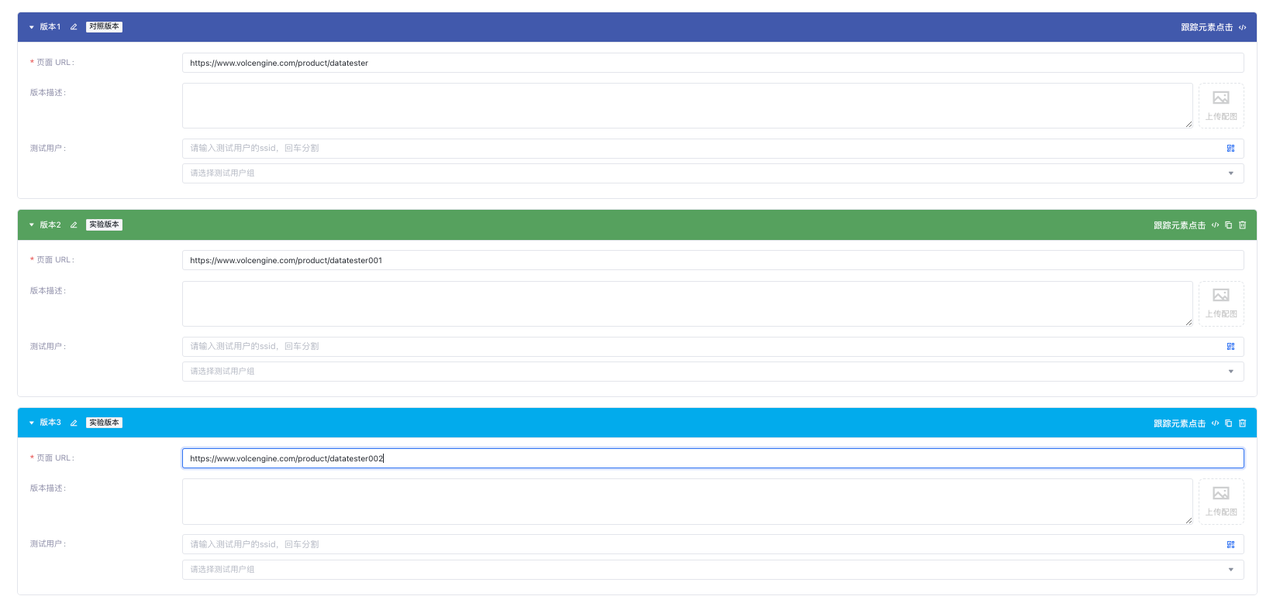Collapse the 版本3 panel with its triangle

click(x=31, y=423)
